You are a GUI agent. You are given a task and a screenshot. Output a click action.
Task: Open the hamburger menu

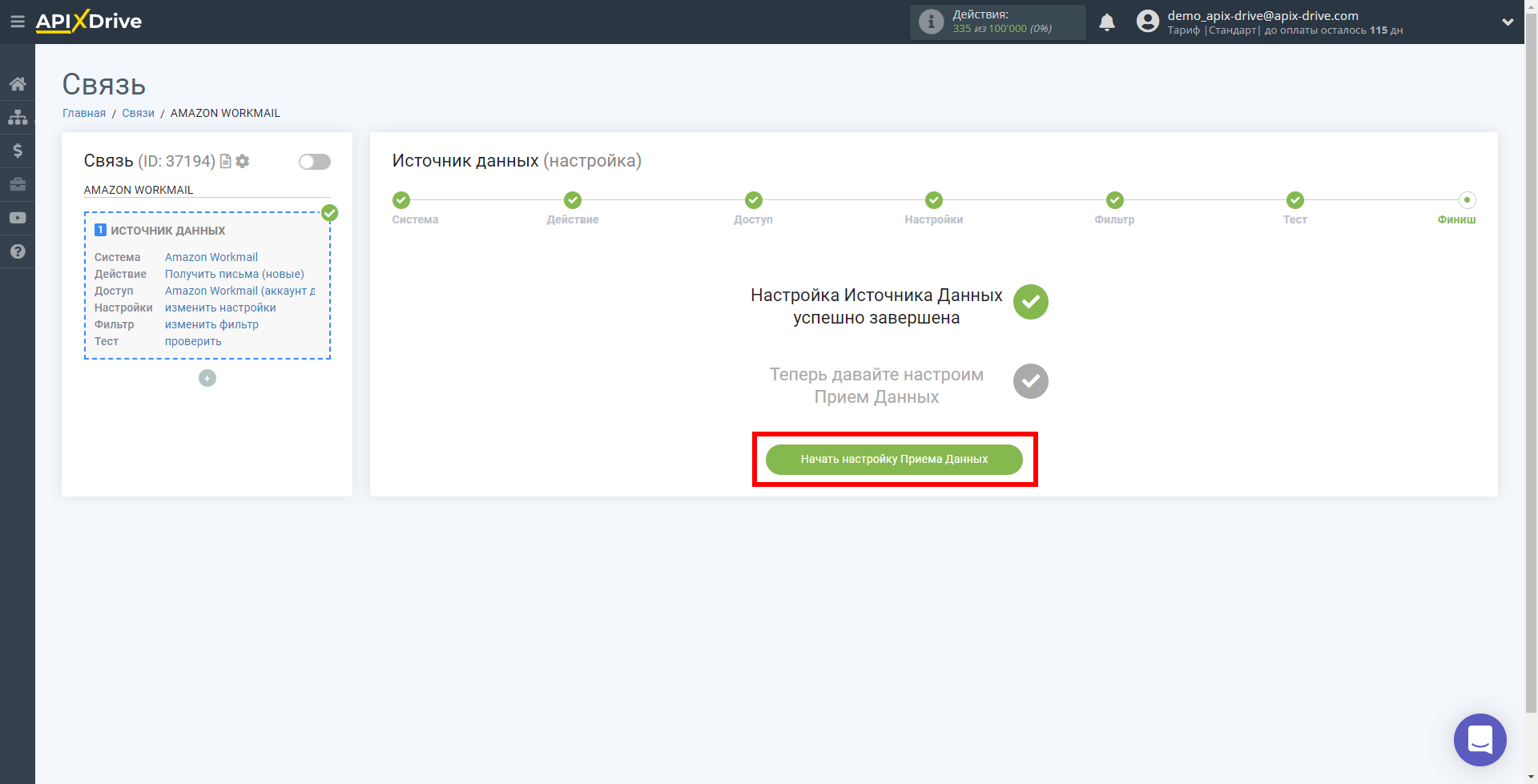click(18, 22)
